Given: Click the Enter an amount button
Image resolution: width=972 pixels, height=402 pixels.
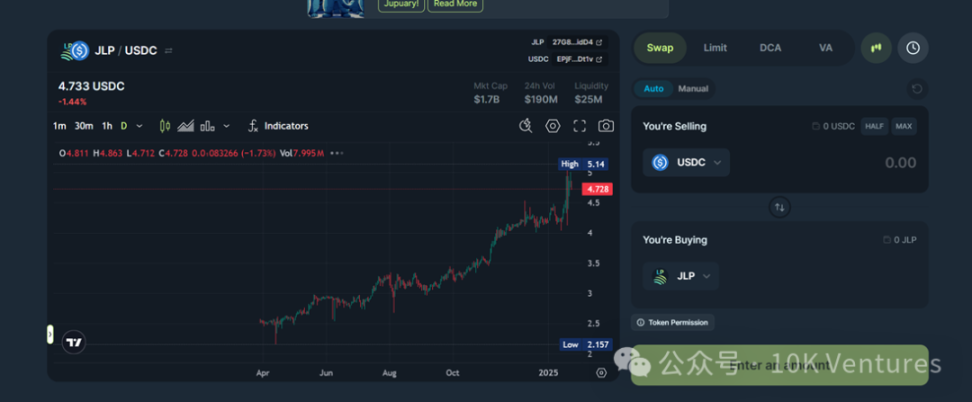Looking at the screenshot, I should (779, 365).
